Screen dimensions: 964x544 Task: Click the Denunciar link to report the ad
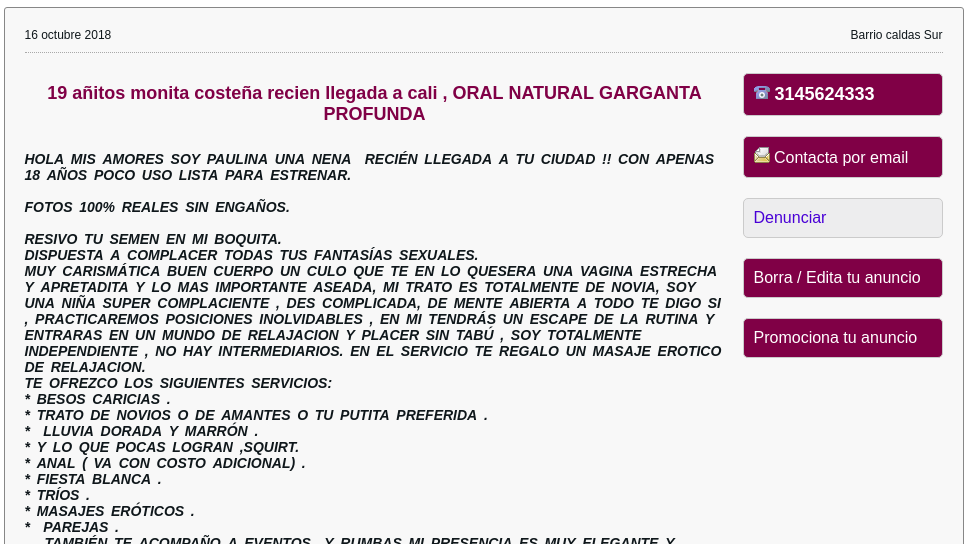[x=790, y=218]
